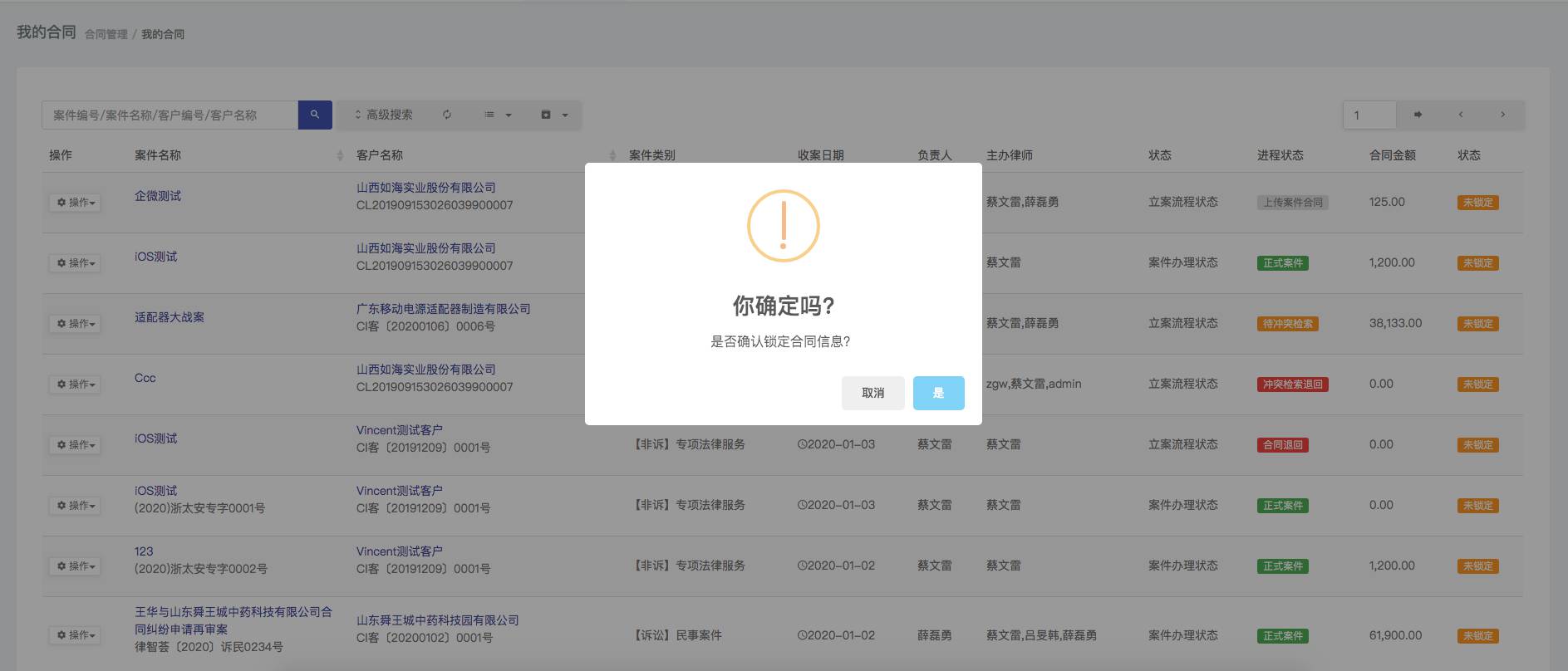This screenshot has height=671, width=1568.
Task: Sort by 客户名称 column sort arrows
Action: point(612,155)
